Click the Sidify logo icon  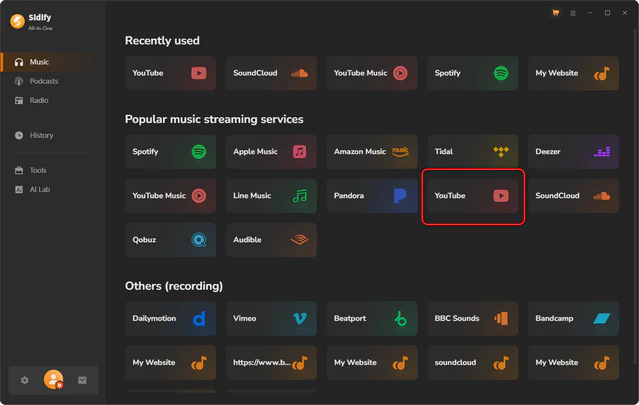[18, 21]
